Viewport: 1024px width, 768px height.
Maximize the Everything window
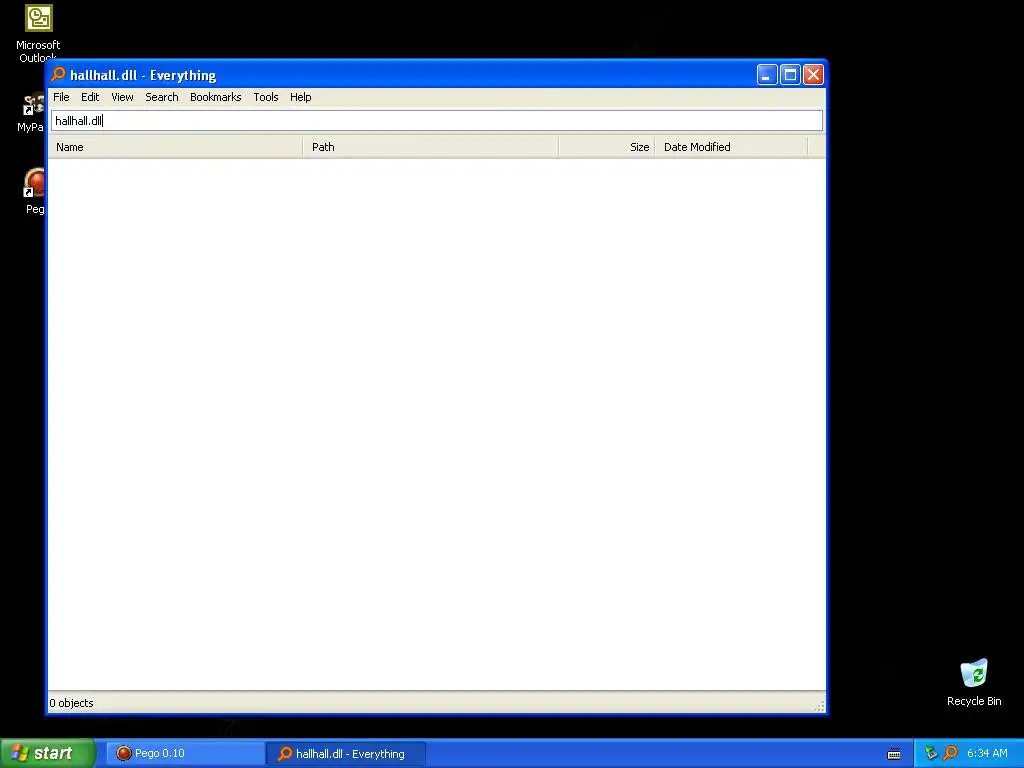point(790,75)
